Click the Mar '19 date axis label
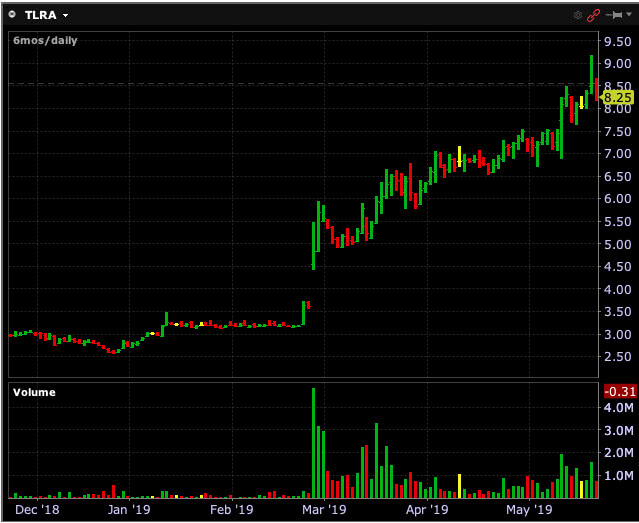The image size is (639, 523). (x=324, y=510)
